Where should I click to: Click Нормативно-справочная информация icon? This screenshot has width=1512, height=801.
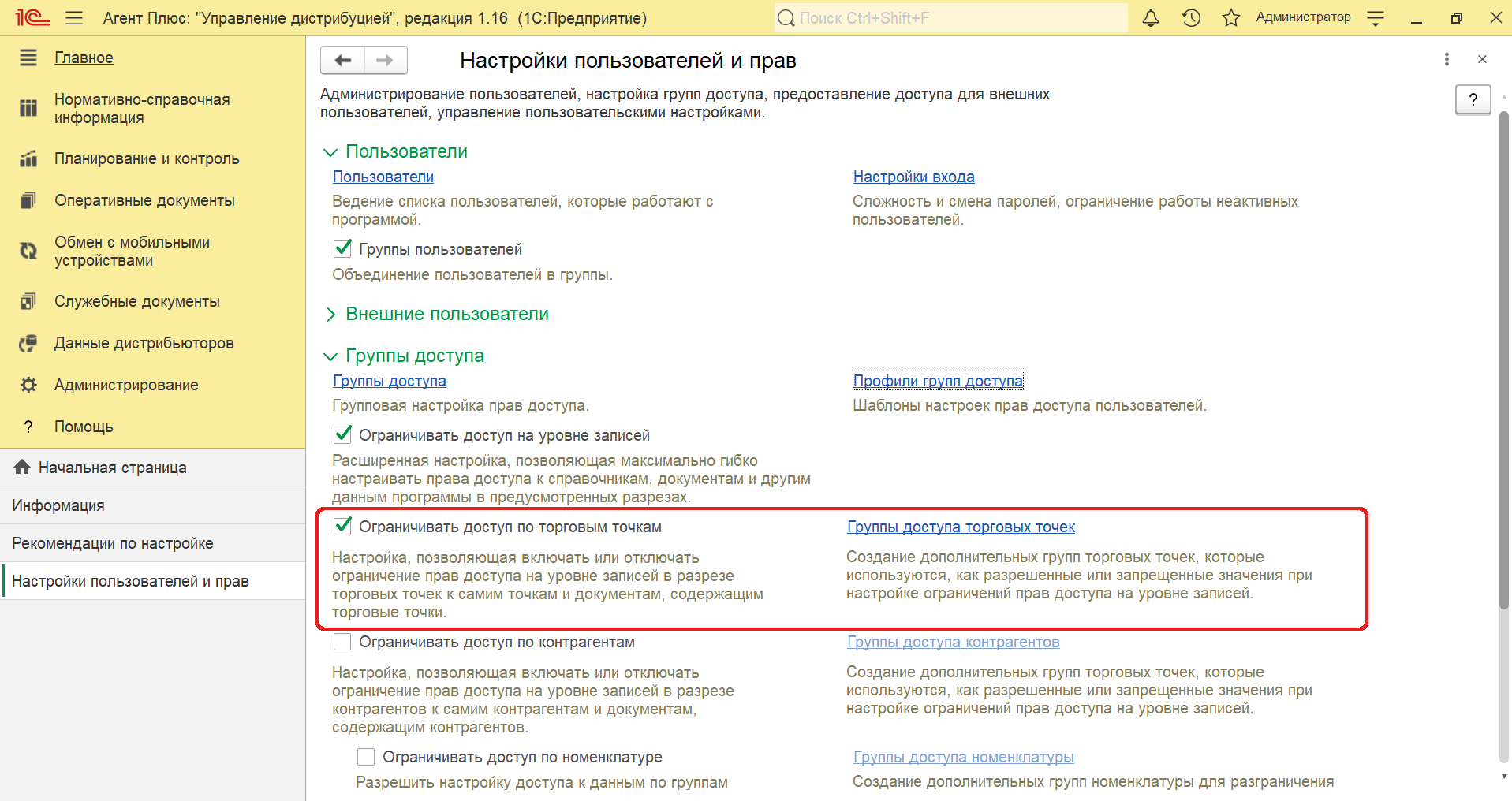pos(28,108)
